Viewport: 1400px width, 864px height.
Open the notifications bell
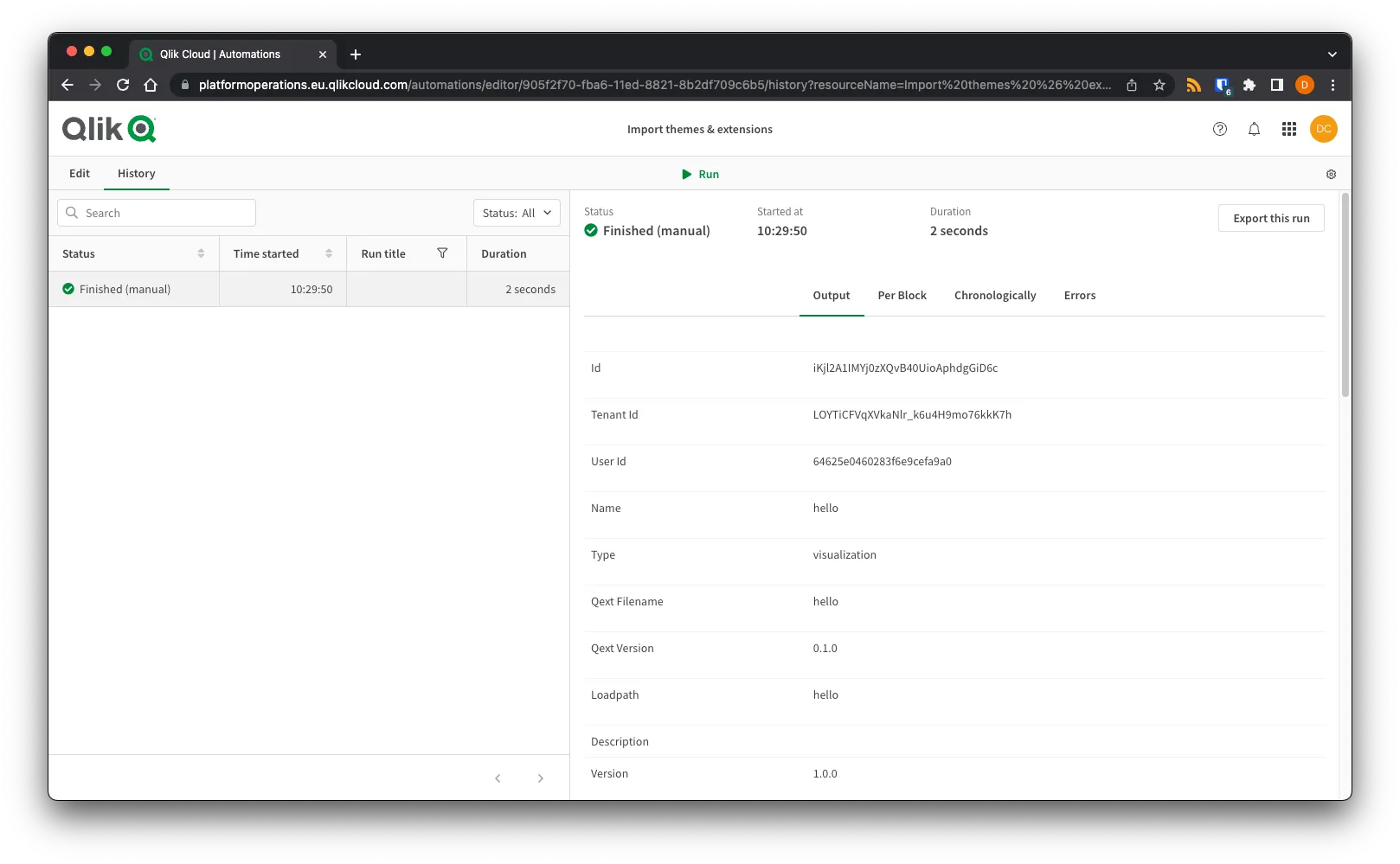[x=1254, y=128]
